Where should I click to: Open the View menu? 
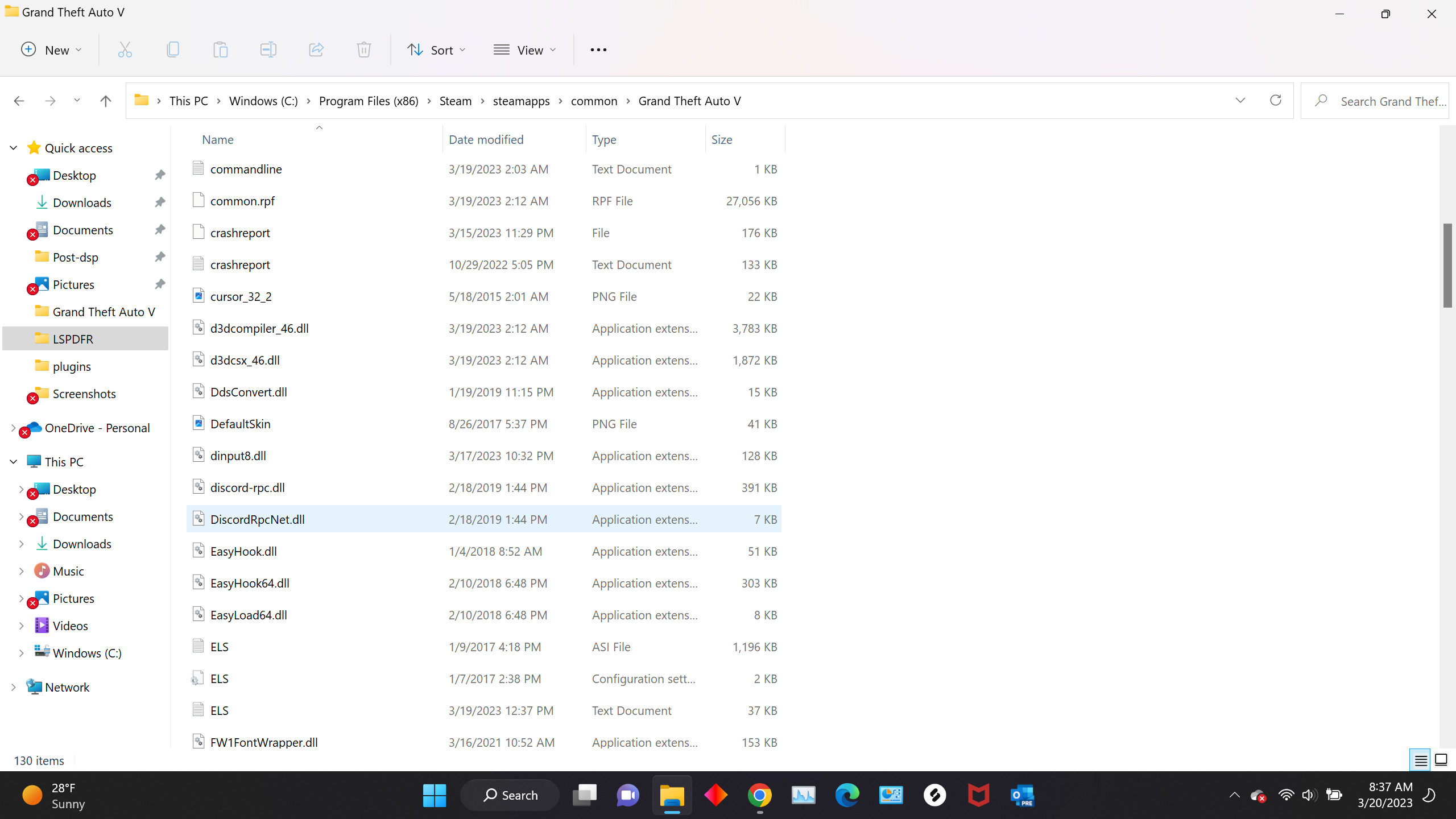524,50
